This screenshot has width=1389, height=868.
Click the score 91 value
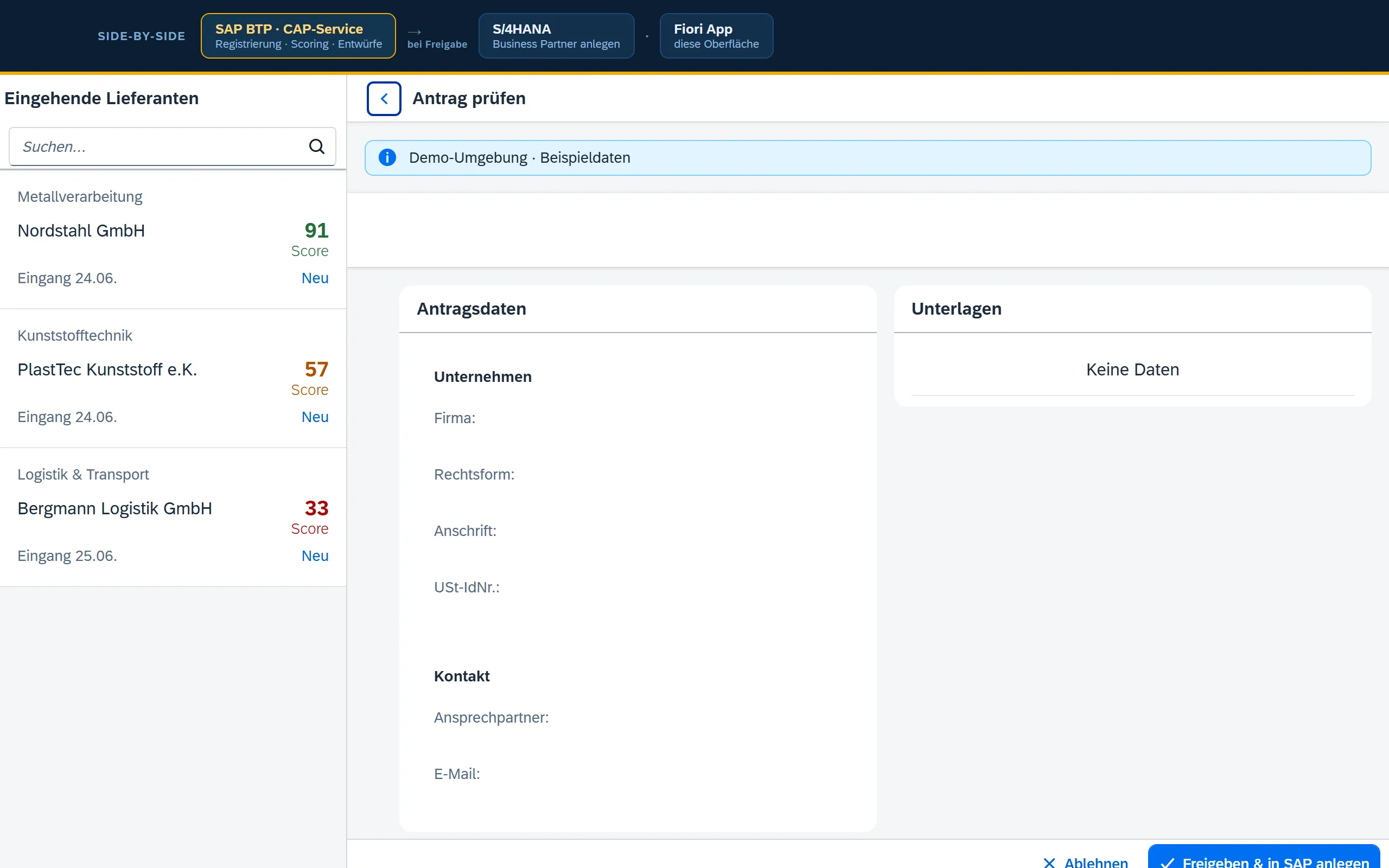(x=316, y=230)
